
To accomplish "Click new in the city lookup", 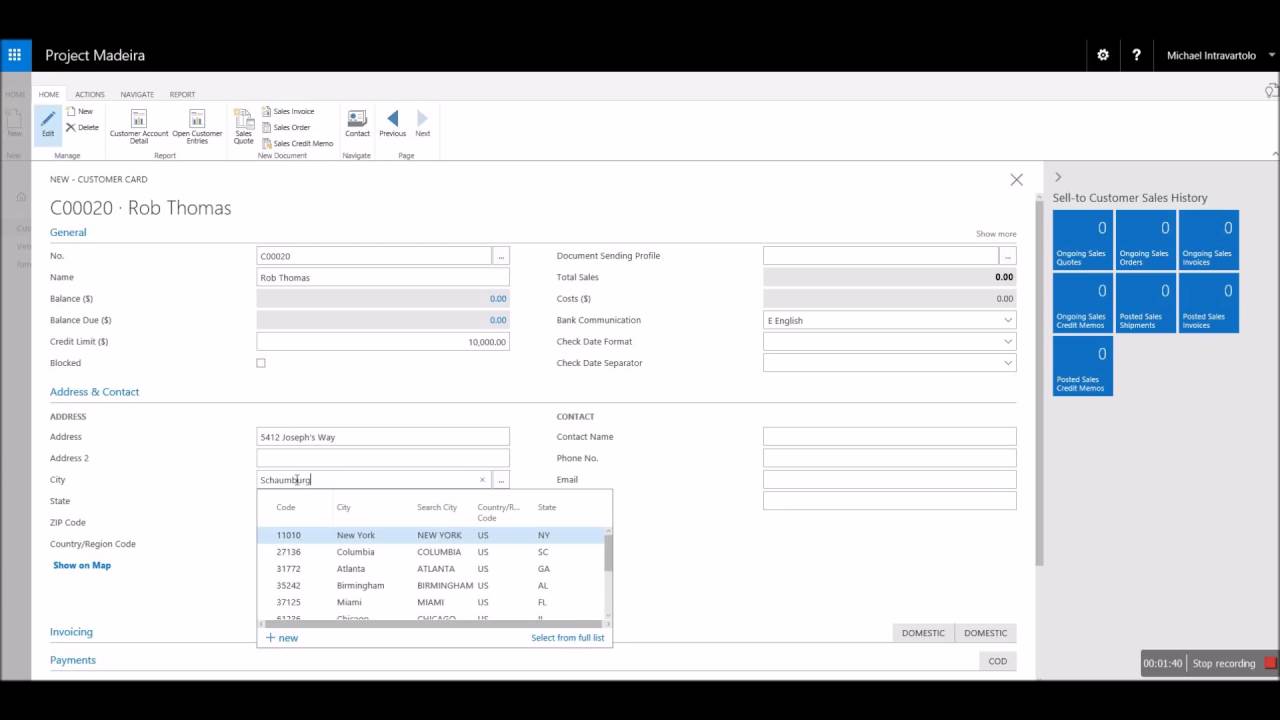I will tap(282, 637).
